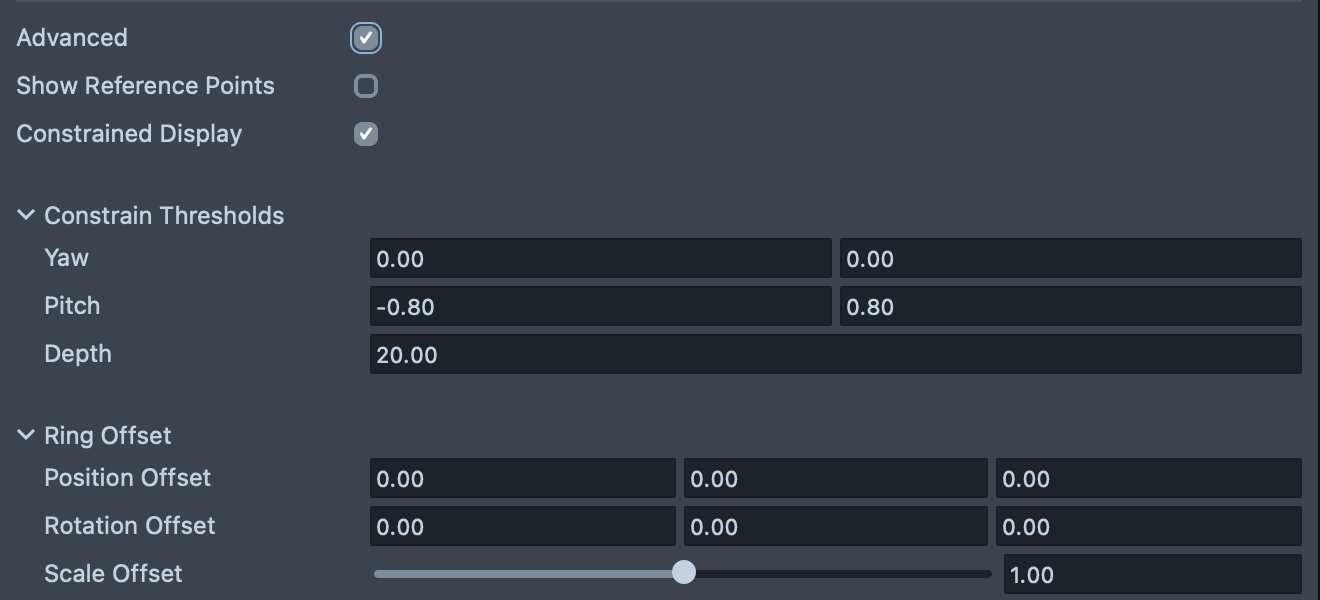Click the Depth field showing 20.00
Image resolution: width=1320 pixels, height=600 pixels.
(835, 355)
